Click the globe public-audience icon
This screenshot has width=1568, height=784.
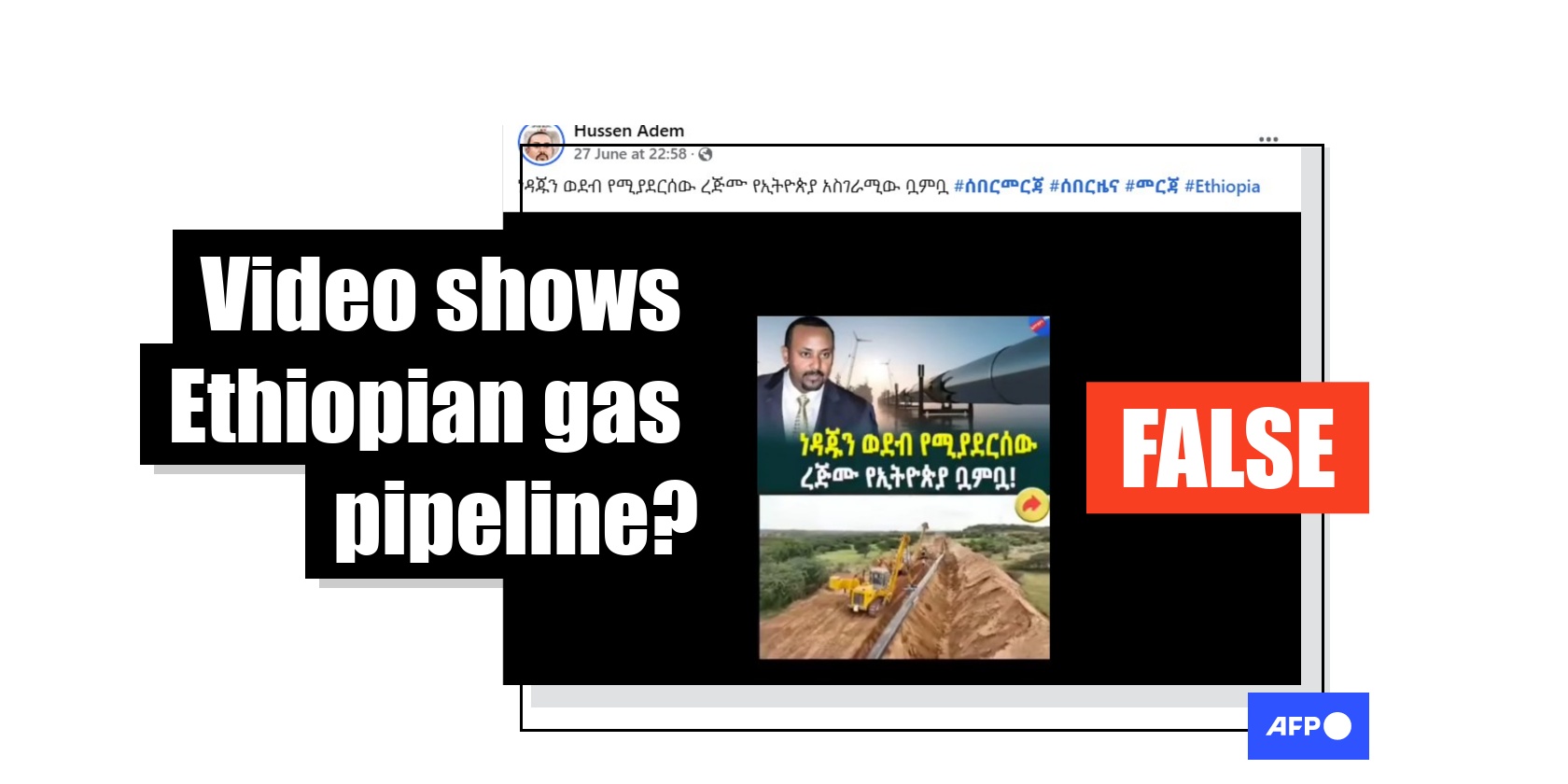coord(706,154)
